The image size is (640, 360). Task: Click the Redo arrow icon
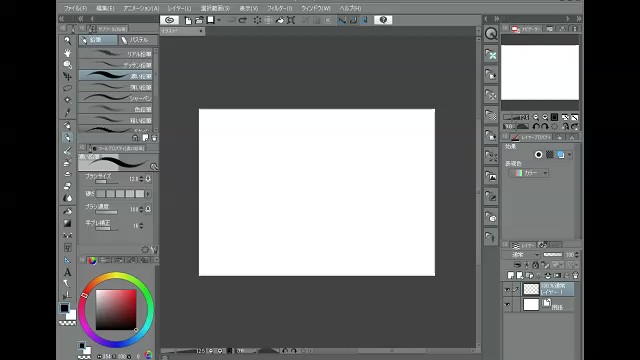point(243,20)
